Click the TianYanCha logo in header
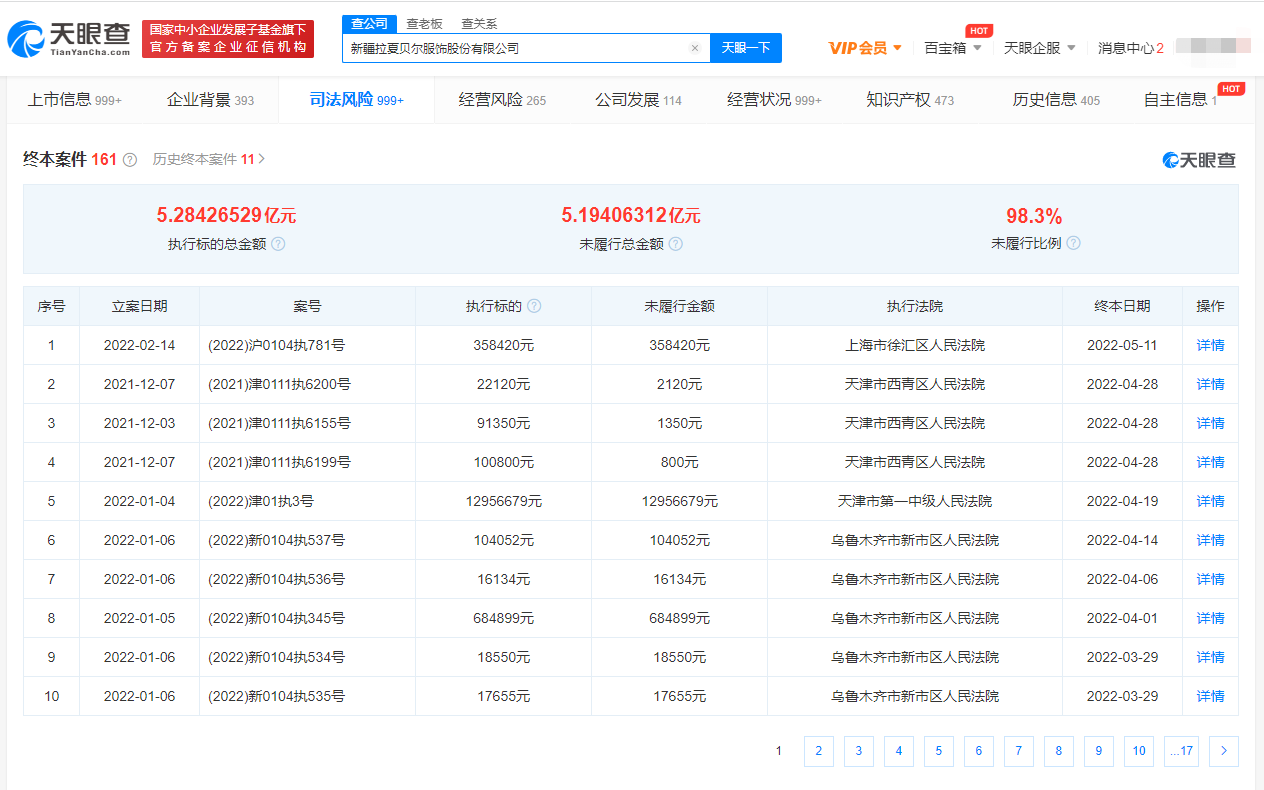Viewport: 1264px width, 790px height. point(69,38)
